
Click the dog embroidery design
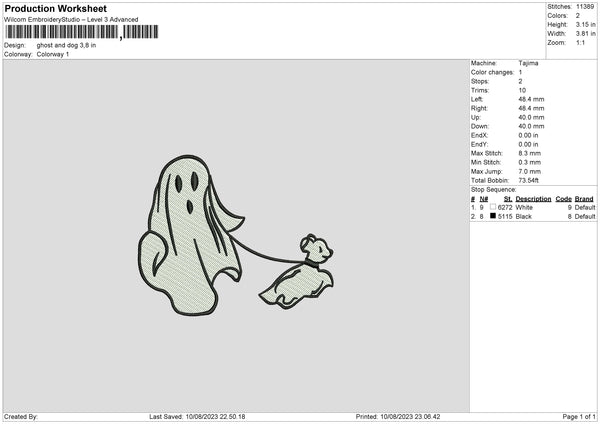pyautogui.click(x=297, y=271)
